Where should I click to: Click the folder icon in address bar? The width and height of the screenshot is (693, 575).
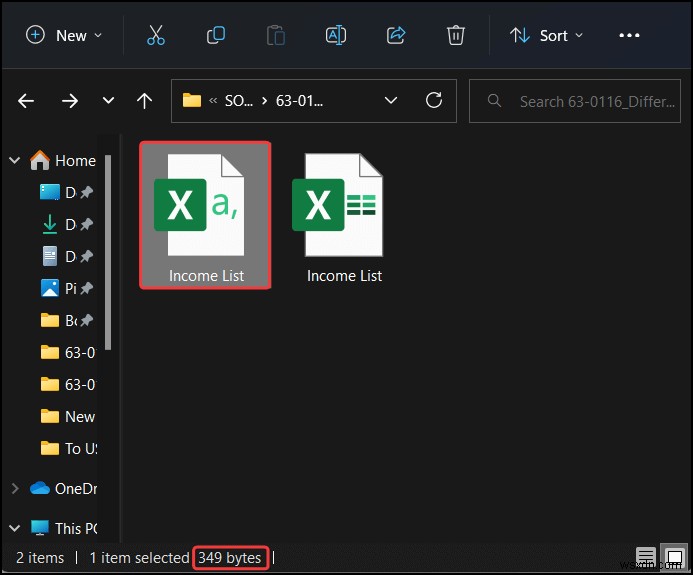tap(192, 100)
